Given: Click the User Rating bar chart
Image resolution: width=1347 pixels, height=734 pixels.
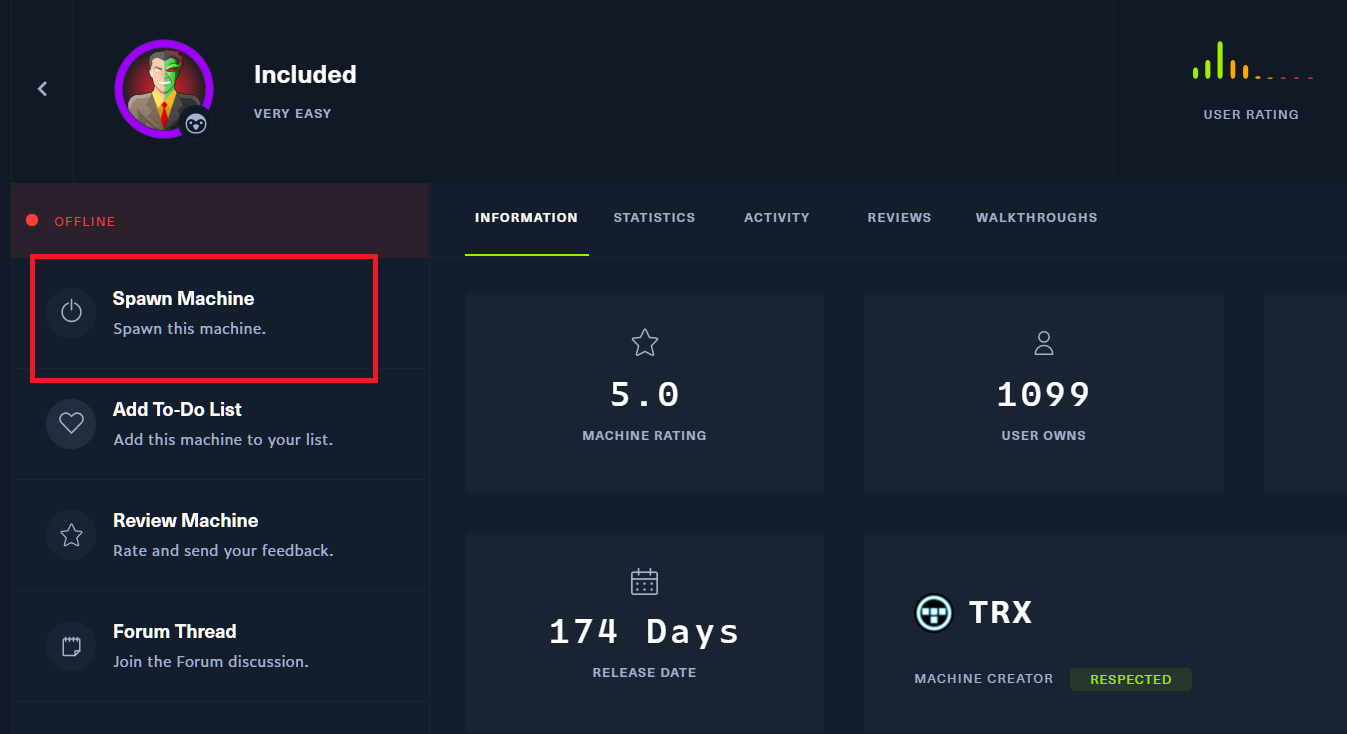Looking at the screenshot, I should tap(1251, 62).
